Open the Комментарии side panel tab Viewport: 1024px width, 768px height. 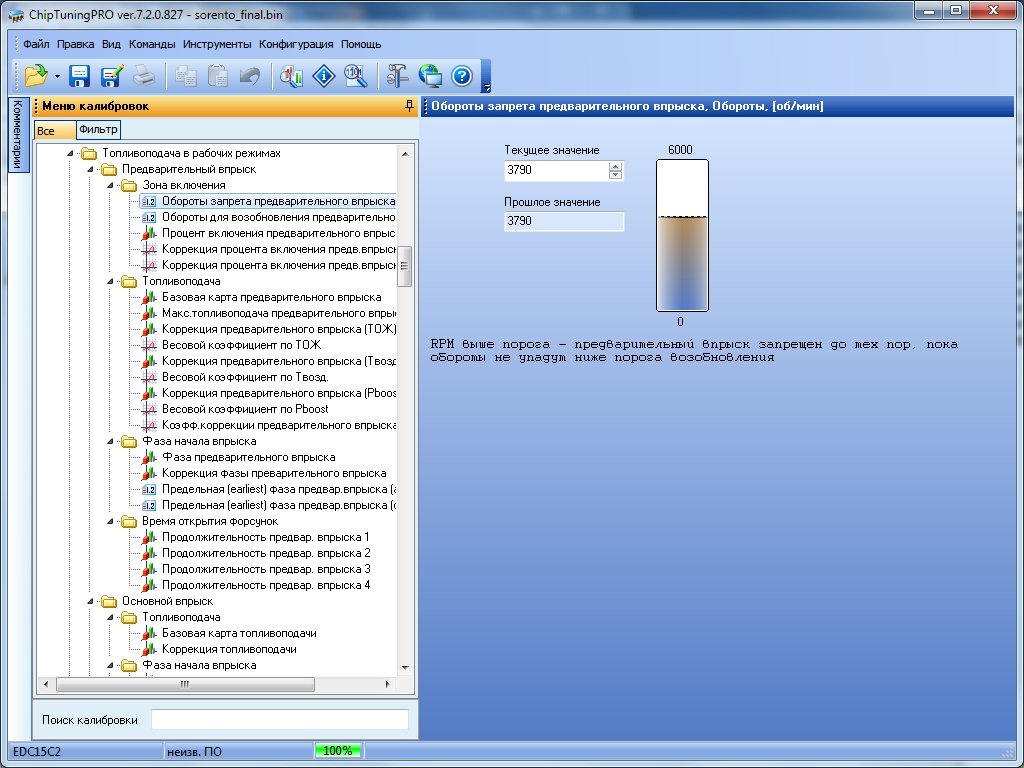click(x=16, y=135)
